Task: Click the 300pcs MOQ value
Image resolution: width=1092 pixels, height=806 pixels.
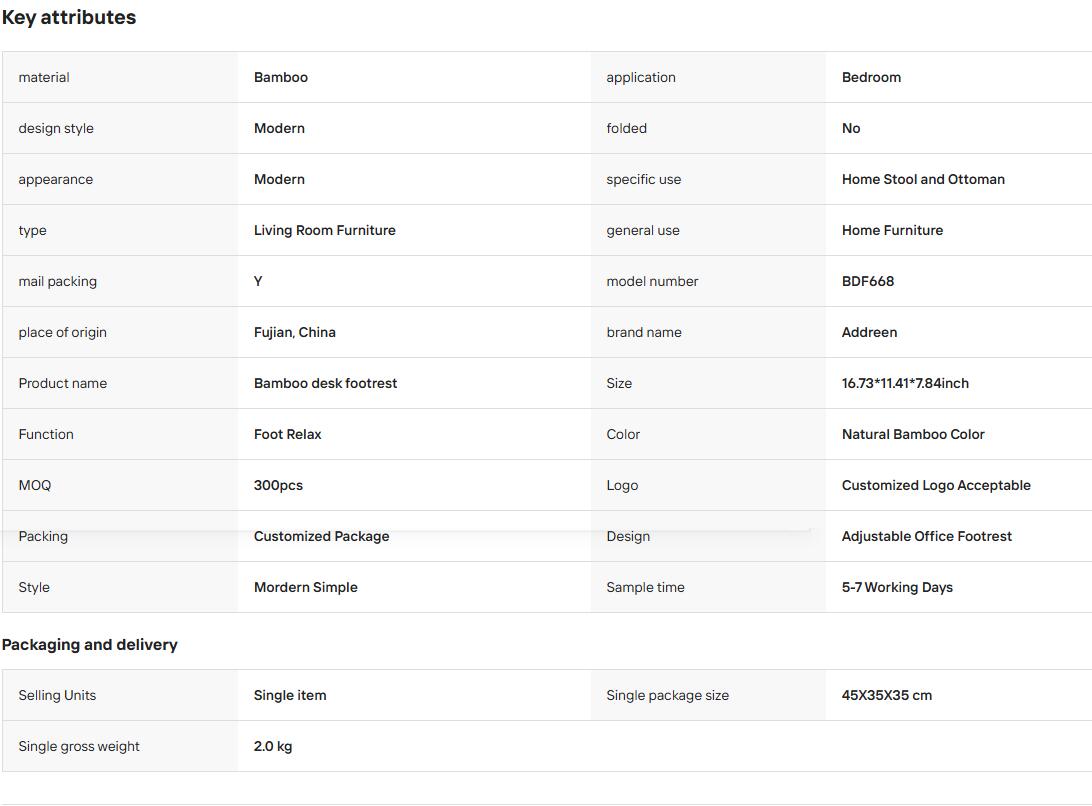Action: (x=278, y=486)
